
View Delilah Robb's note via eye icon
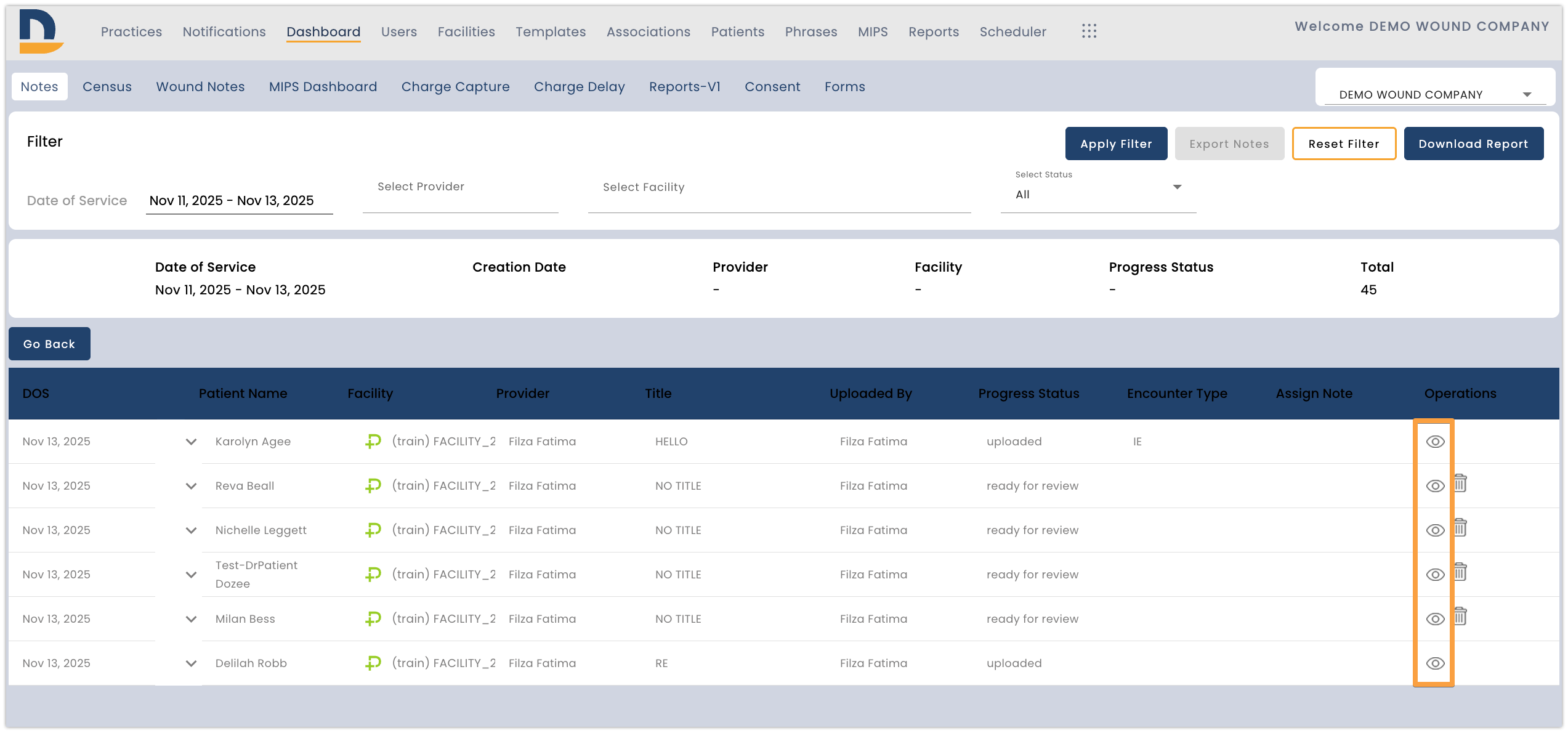[x=1435, y=663]
